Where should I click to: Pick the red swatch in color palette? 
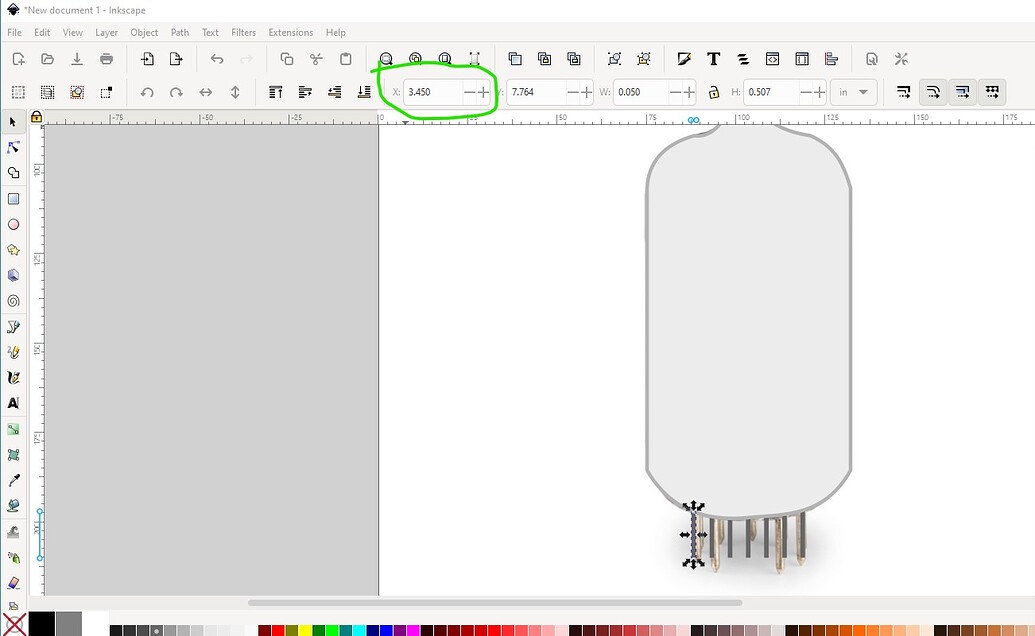coord(277,630)
